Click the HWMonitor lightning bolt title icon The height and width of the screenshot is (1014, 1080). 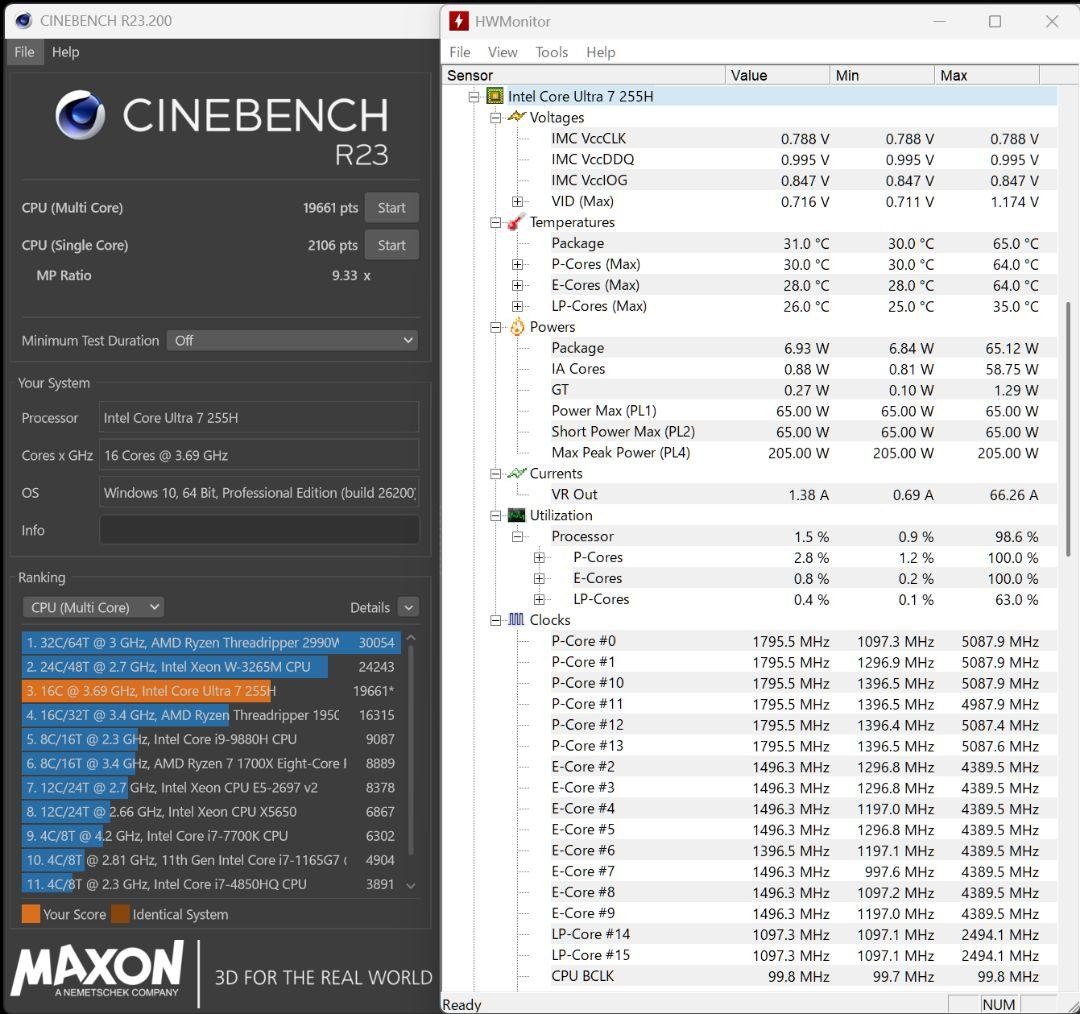click(459, 21)
